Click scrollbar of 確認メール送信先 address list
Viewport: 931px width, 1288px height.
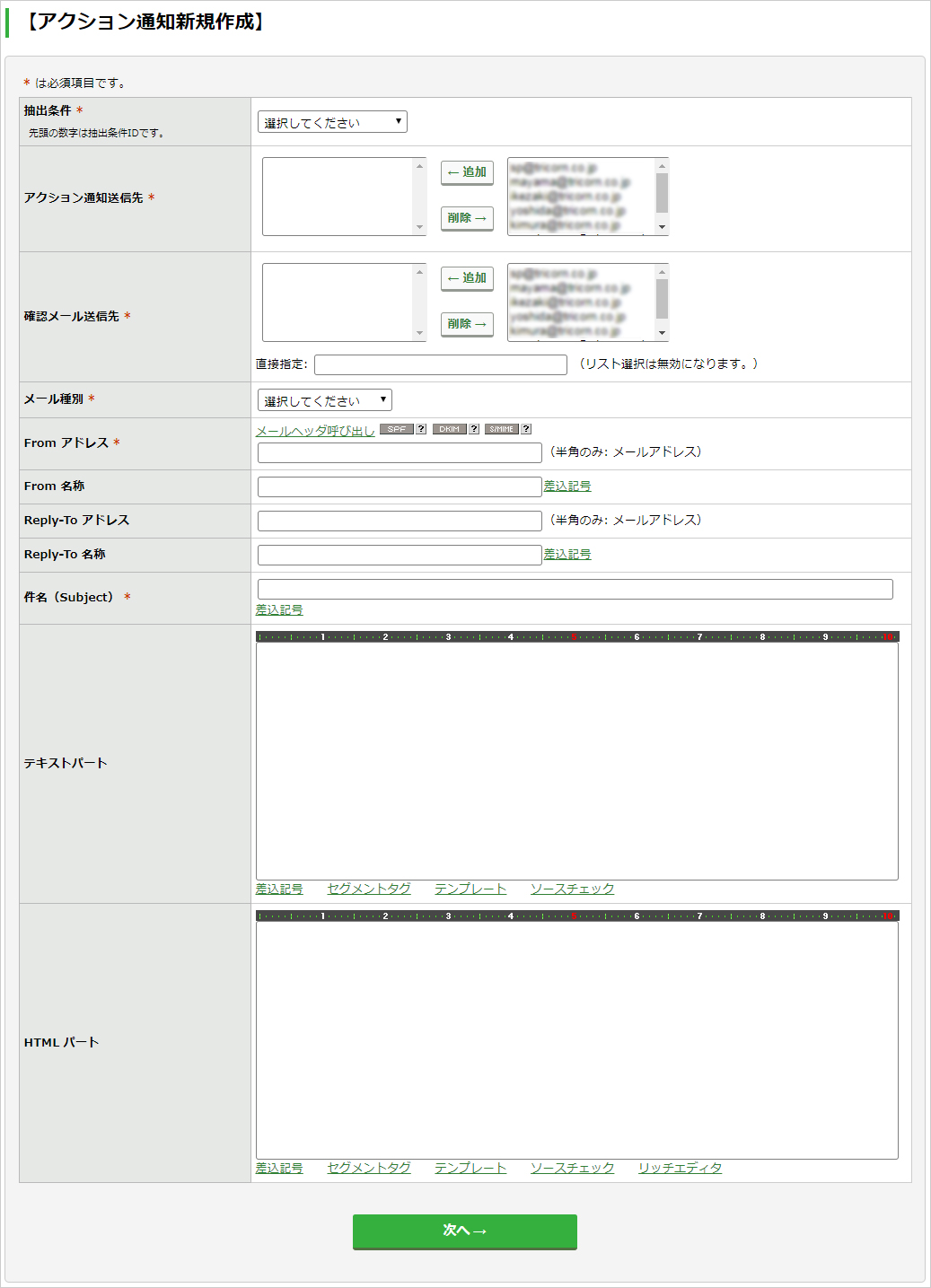coord(662,298)
